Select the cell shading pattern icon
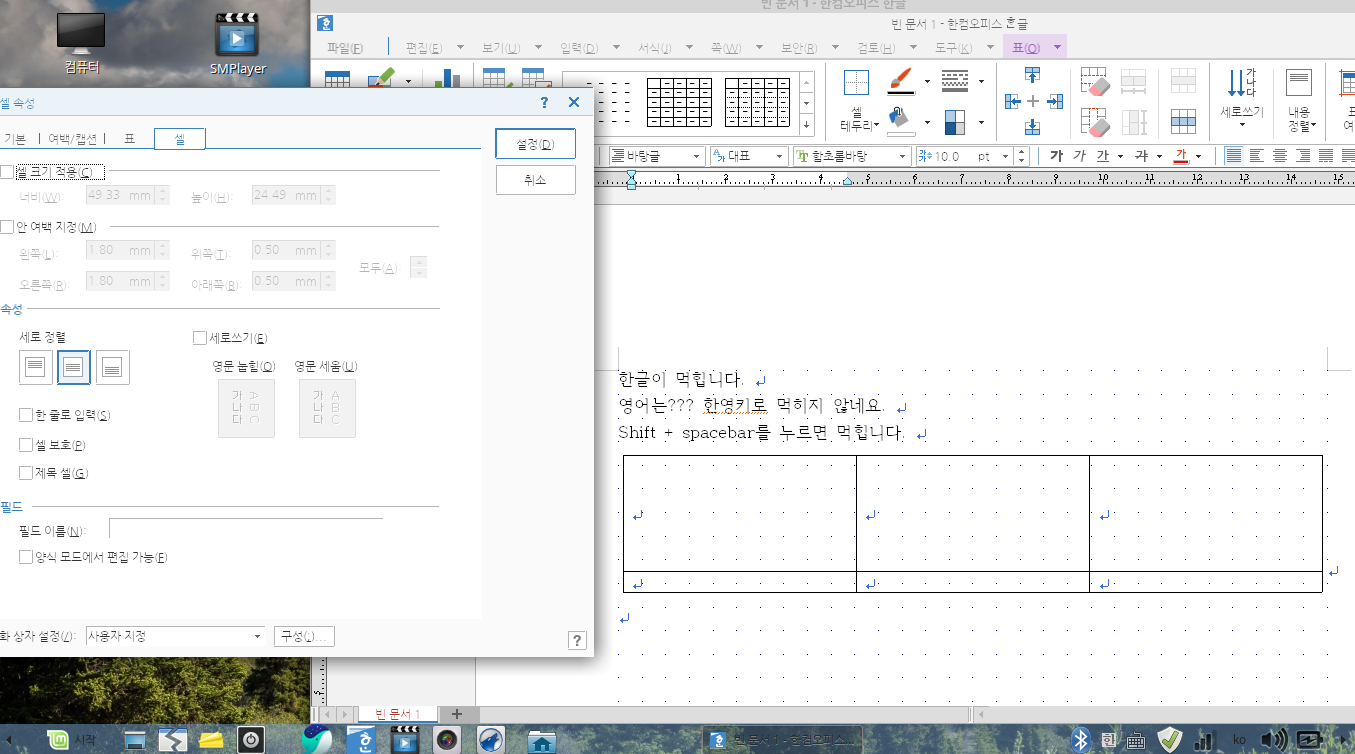Image resolution: width=1355 pixels, height=754 pixels. click(x=955, y=121)
